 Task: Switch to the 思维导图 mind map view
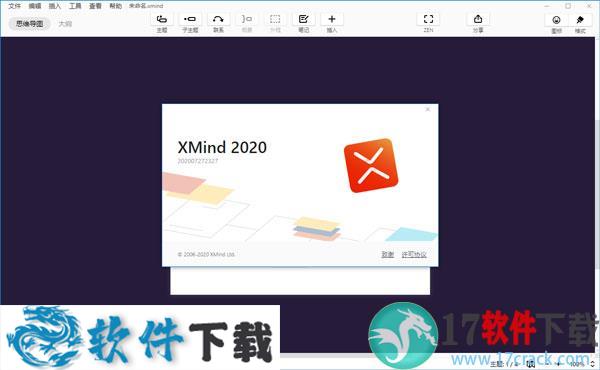[29, 24]
